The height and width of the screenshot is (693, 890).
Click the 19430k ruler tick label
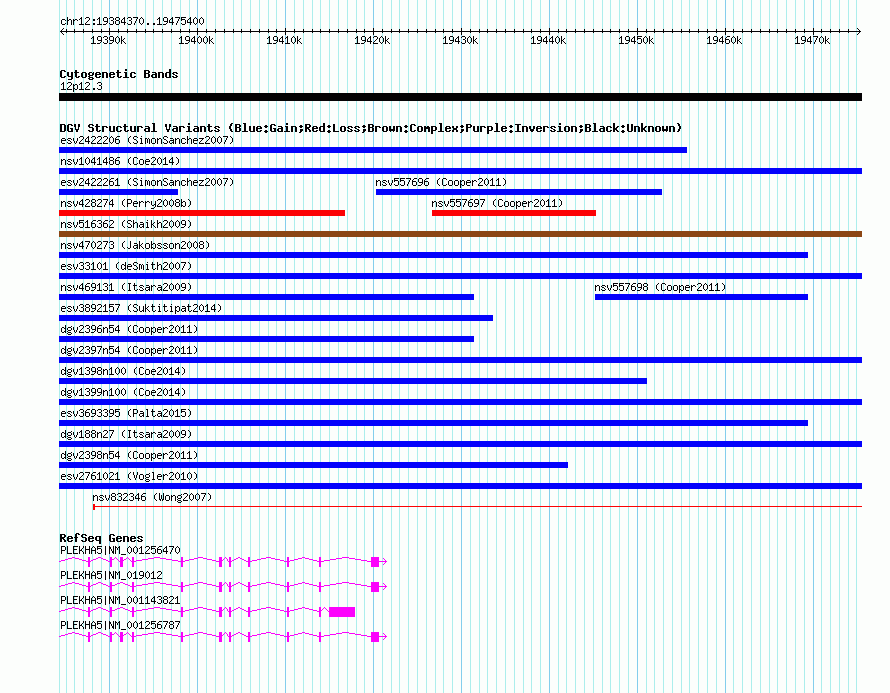pos(460,41)
